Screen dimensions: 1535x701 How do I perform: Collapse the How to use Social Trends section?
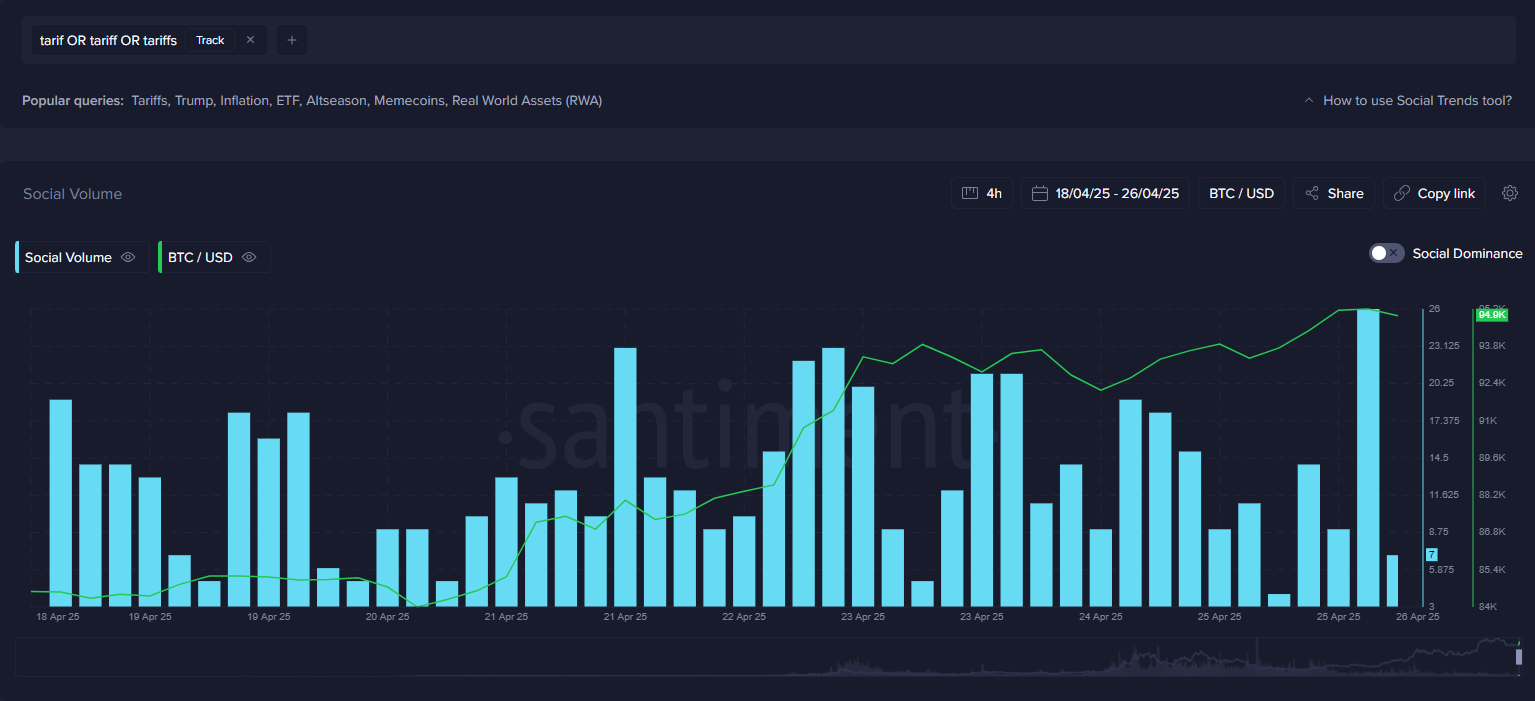pos(1309,100)
